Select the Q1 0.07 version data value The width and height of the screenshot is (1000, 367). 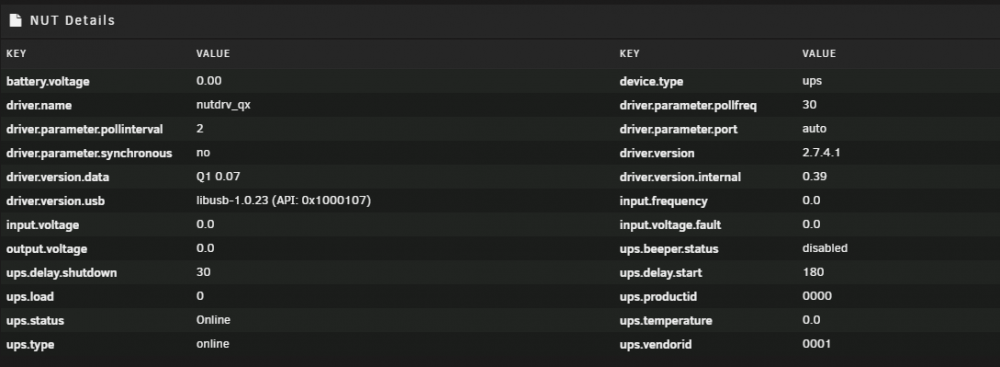click(x=218, y=176)
